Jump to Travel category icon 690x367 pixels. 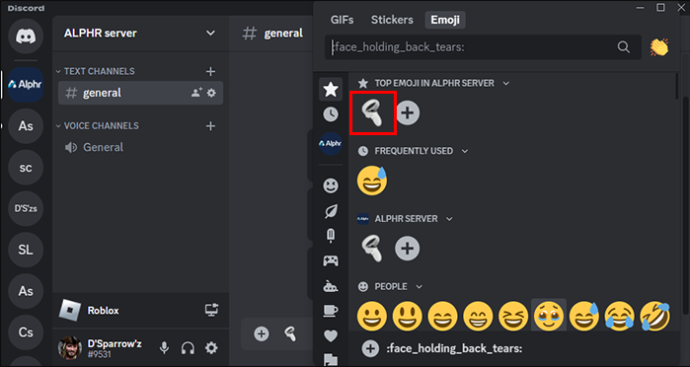click(x=330, y=286)
